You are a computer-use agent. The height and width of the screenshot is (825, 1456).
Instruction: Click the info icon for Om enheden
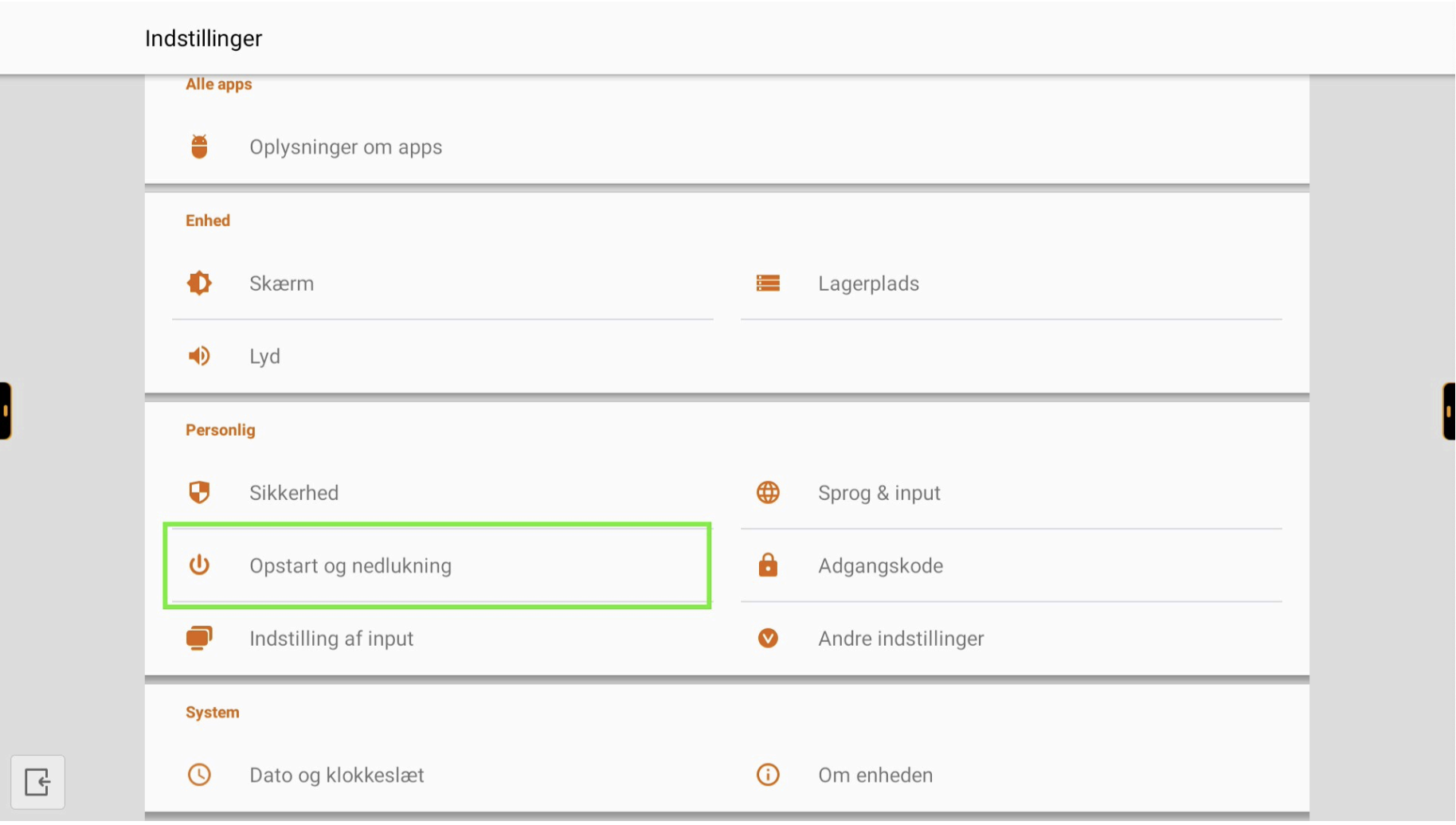tap(768, 774)
